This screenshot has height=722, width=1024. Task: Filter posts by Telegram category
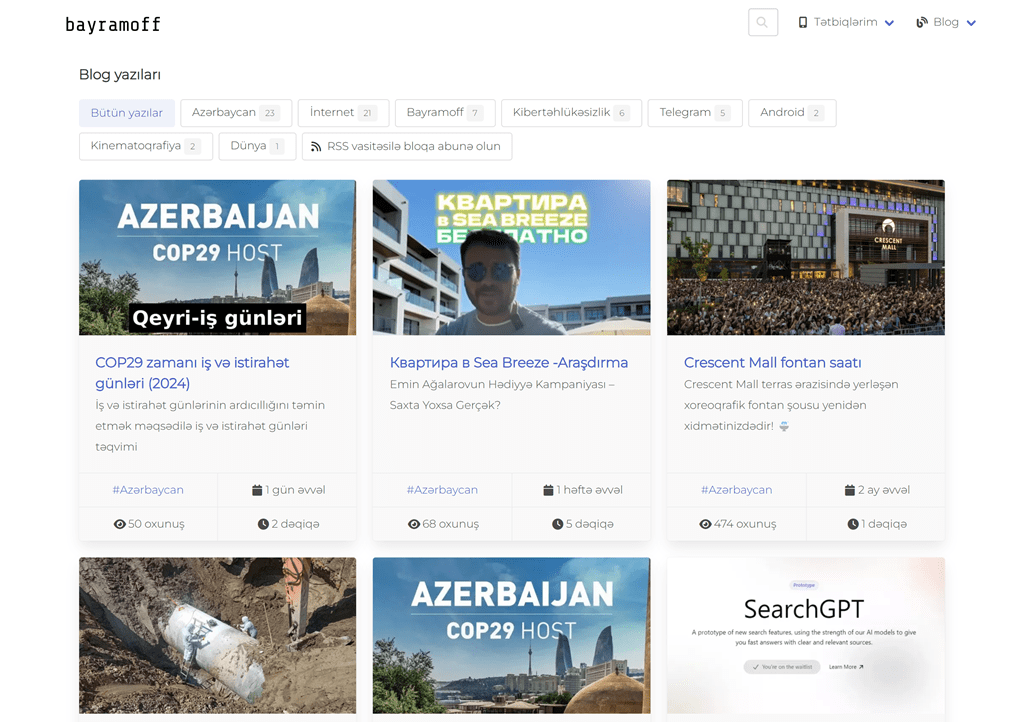point(695,113)
